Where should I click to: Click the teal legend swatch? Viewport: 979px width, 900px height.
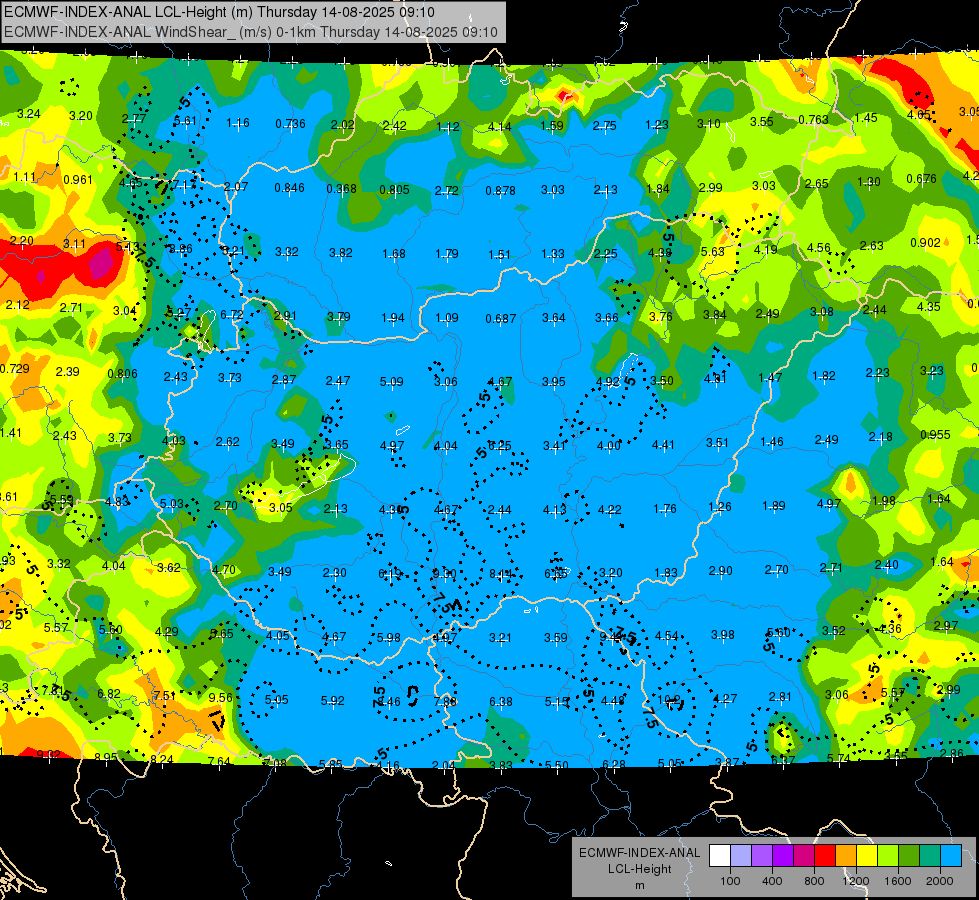pyautogui.click(x=930, y=856)
